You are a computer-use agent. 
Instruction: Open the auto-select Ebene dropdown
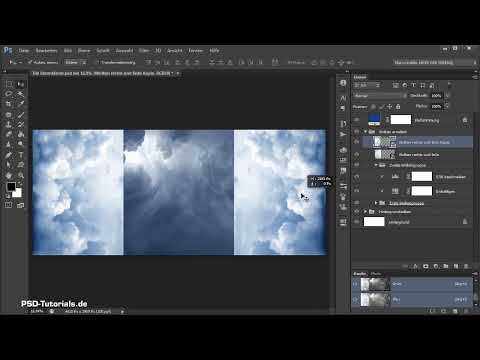point(76,62)
